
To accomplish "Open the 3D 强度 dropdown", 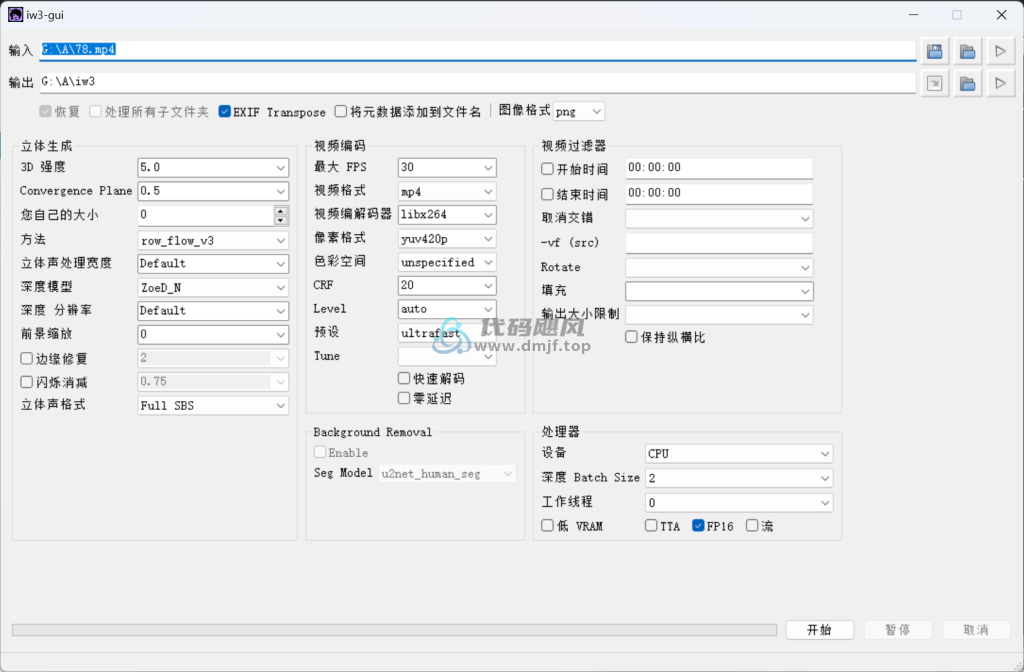I will [x=213, y=168].
